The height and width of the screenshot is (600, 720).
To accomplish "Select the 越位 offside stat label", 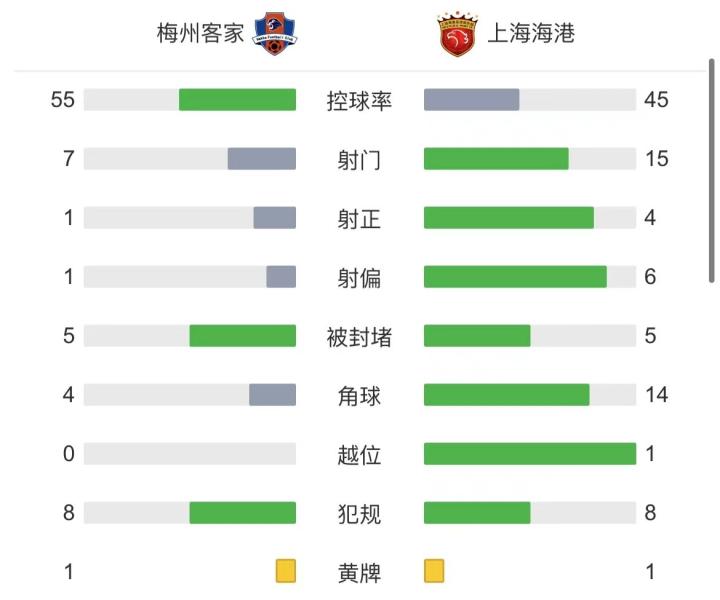I will click(x=360, y=455).
